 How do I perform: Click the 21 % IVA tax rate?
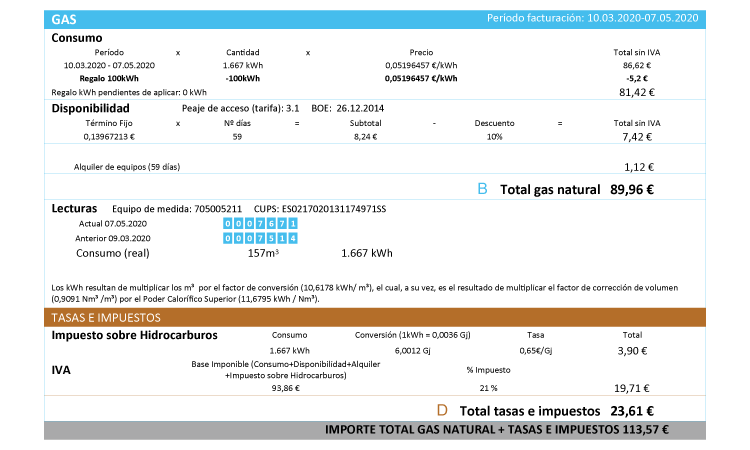[x=488, y=387]
